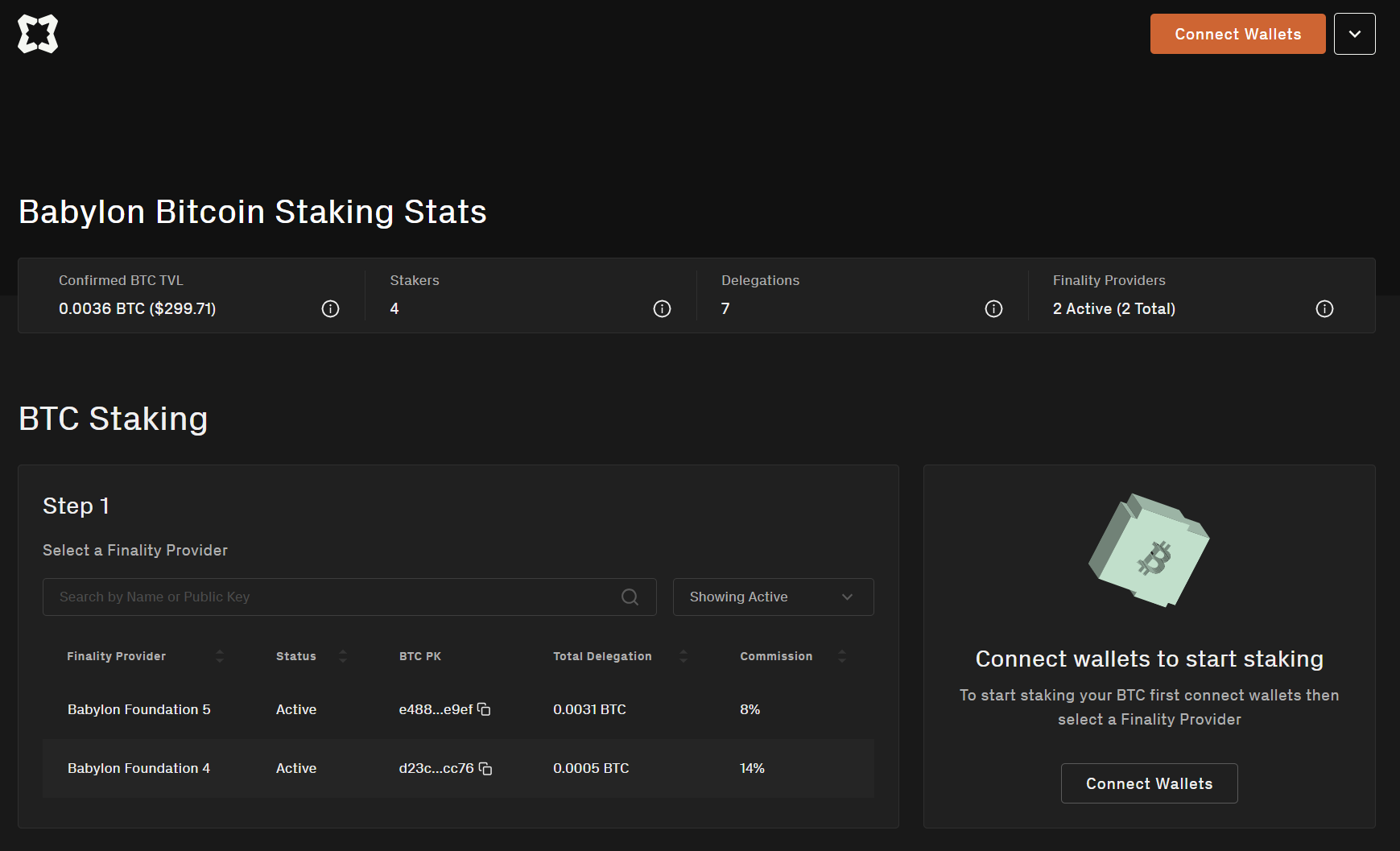The height and width of the screenshot is (851, 1400).
Task: Click the BTC PK column header
Action: [420, 656]
